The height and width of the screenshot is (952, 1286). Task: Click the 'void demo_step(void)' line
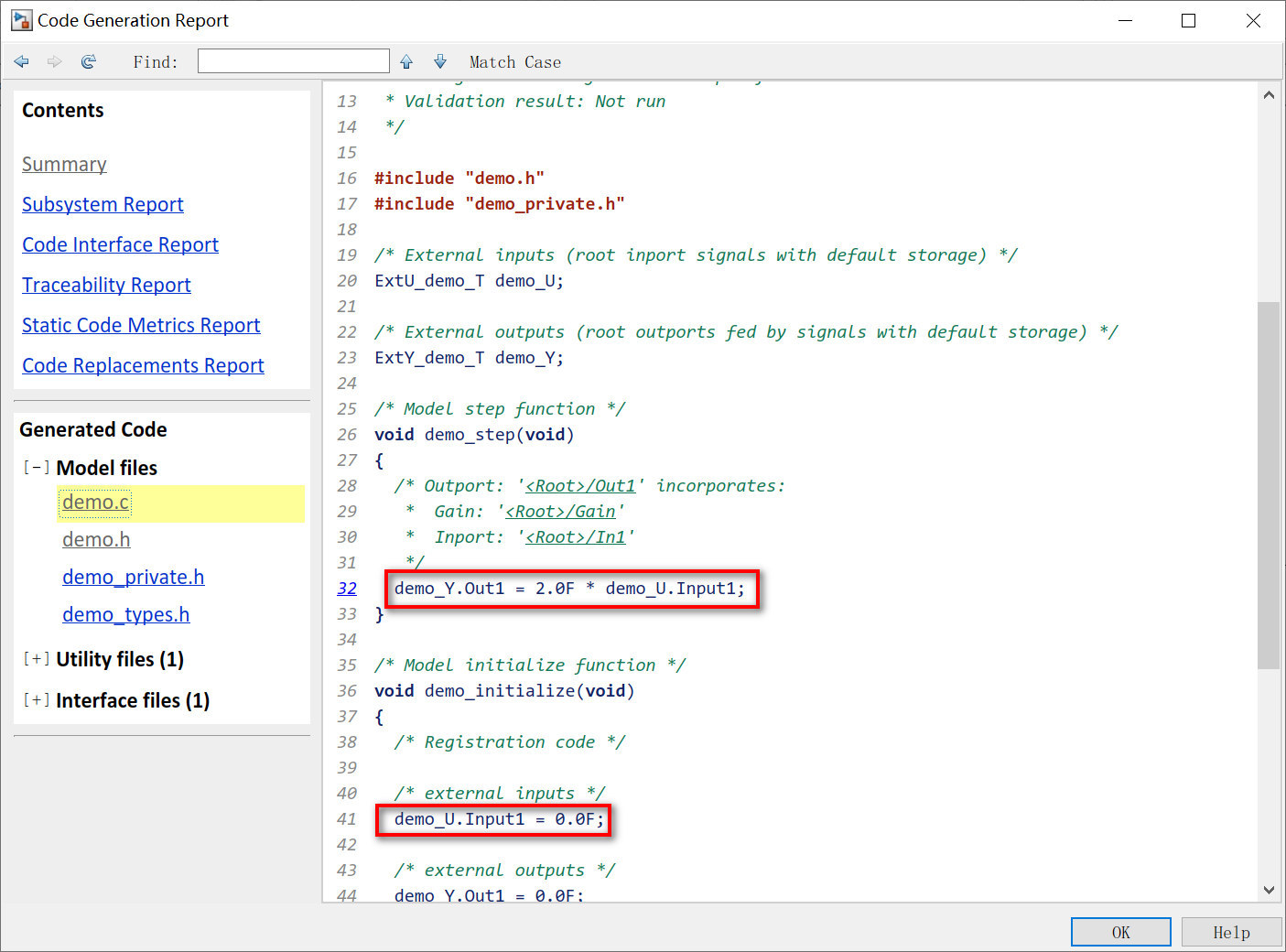474,435
